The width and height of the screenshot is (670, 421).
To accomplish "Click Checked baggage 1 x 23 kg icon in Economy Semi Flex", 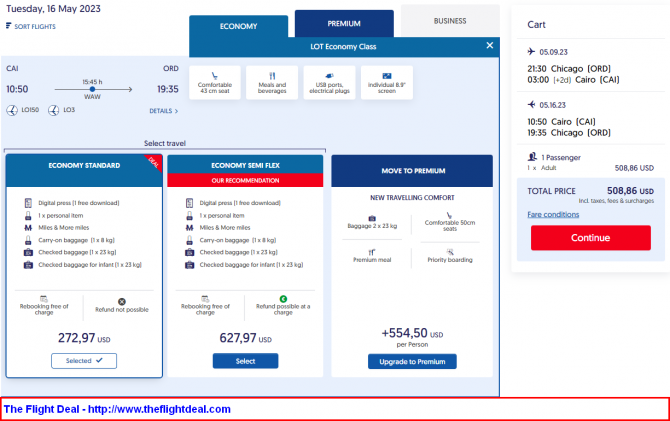I will tap(189, 253).
